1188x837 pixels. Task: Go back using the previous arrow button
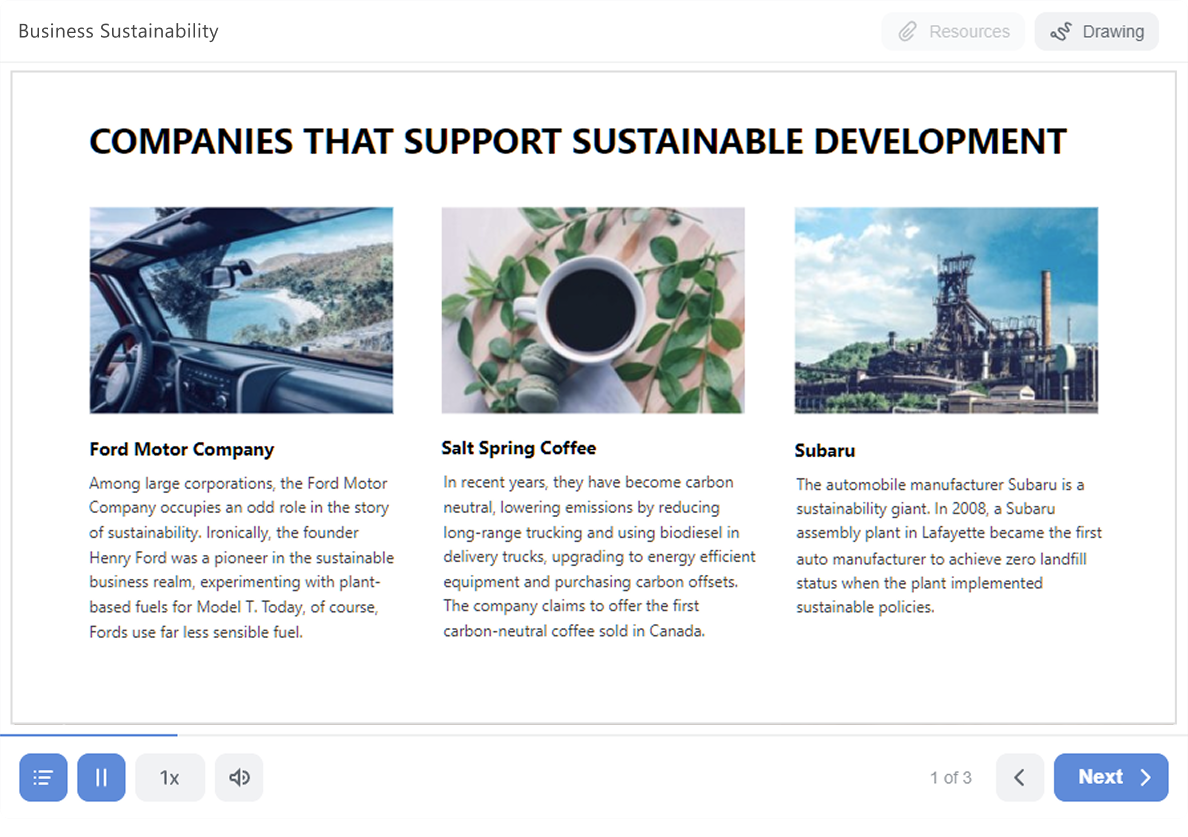pyautogui.click(x=1019, y=777)
